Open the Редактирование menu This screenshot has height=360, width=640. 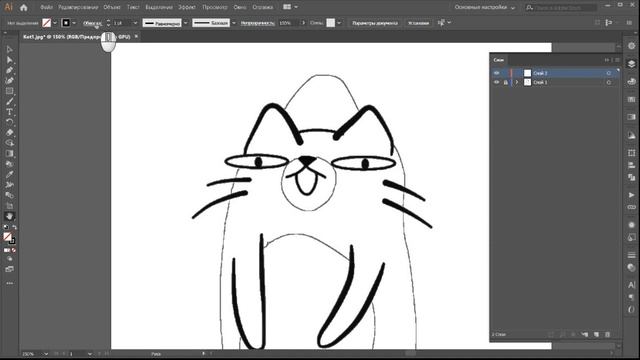point(78,7)
